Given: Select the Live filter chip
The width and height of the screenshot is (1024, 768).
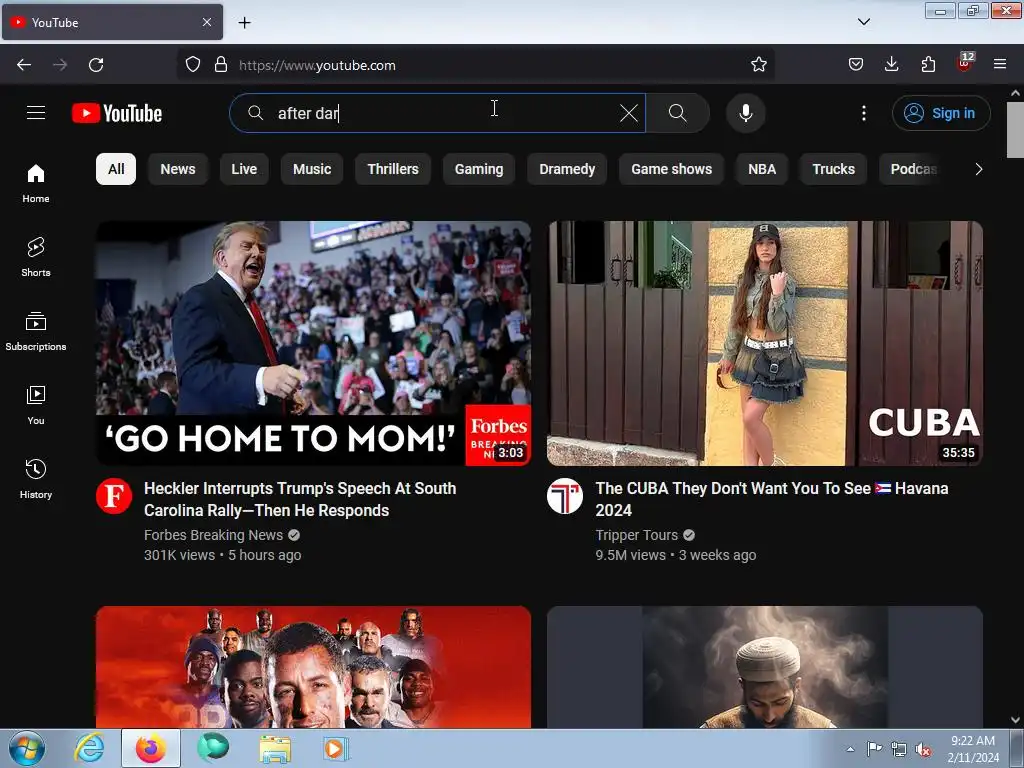Looking at the screenshot, I should coord(244,169).
